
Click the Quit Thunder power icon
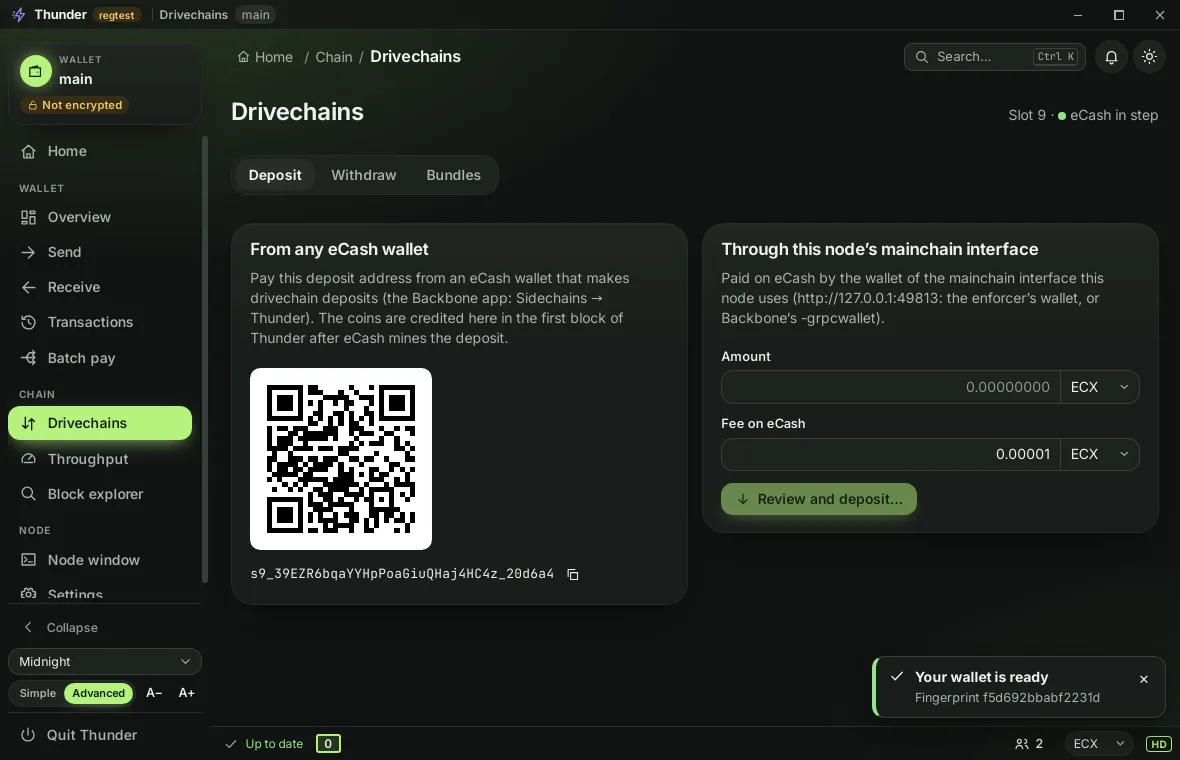28,735
